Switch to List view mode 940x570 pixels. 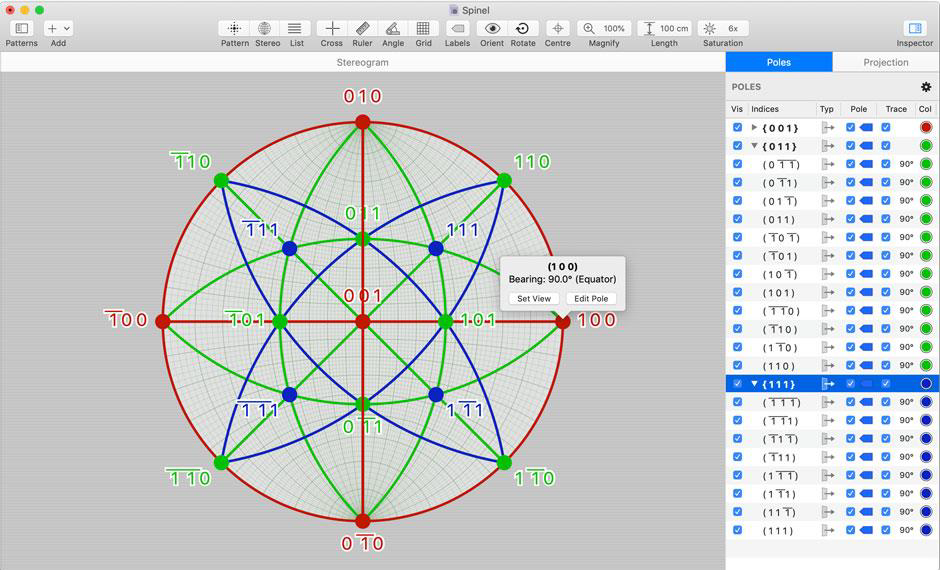pos(294,28)
